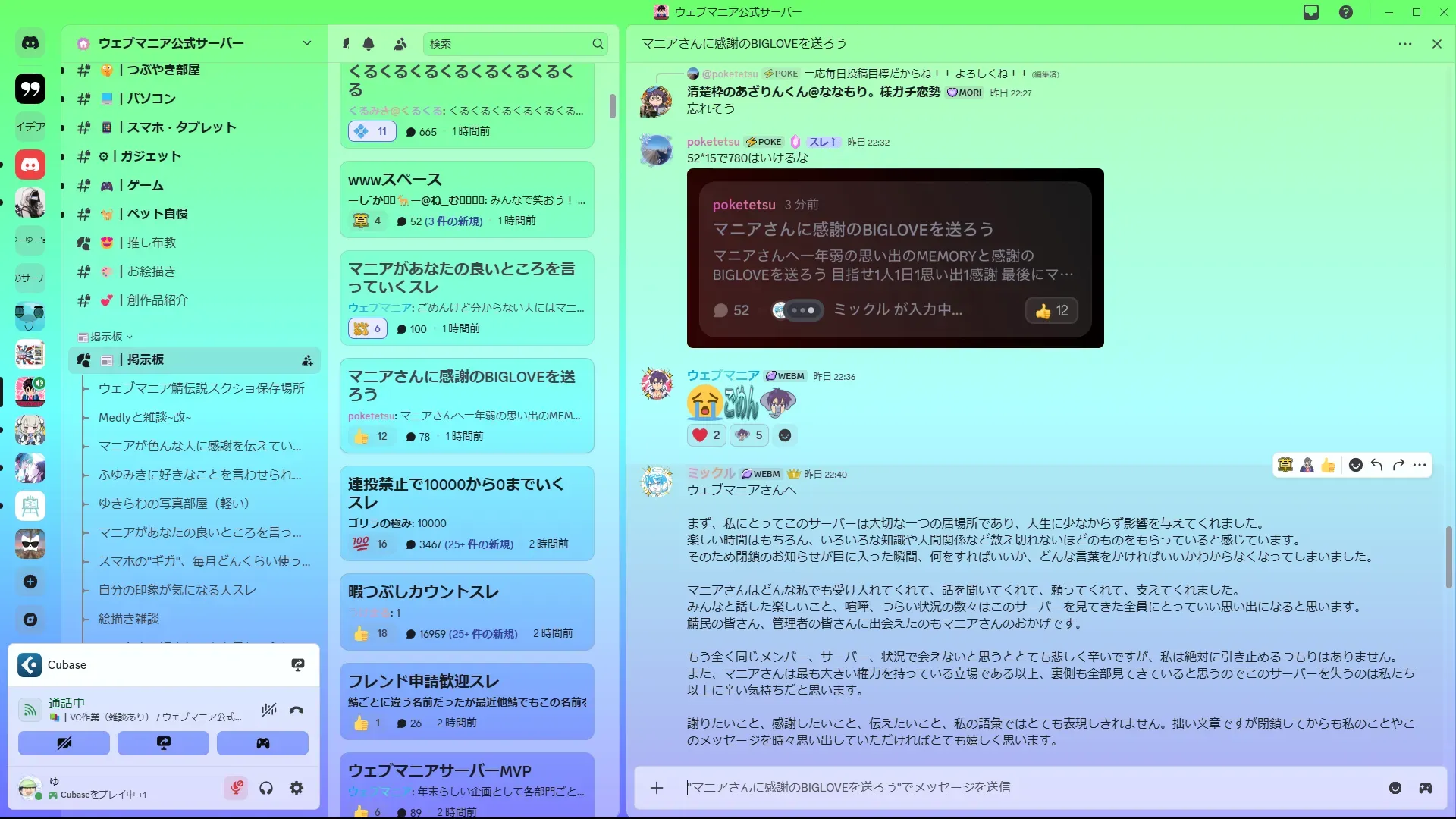The width and height of the screenshot is (1456, 819).
Task: Open the ゲーム channel
Action: 145,185
